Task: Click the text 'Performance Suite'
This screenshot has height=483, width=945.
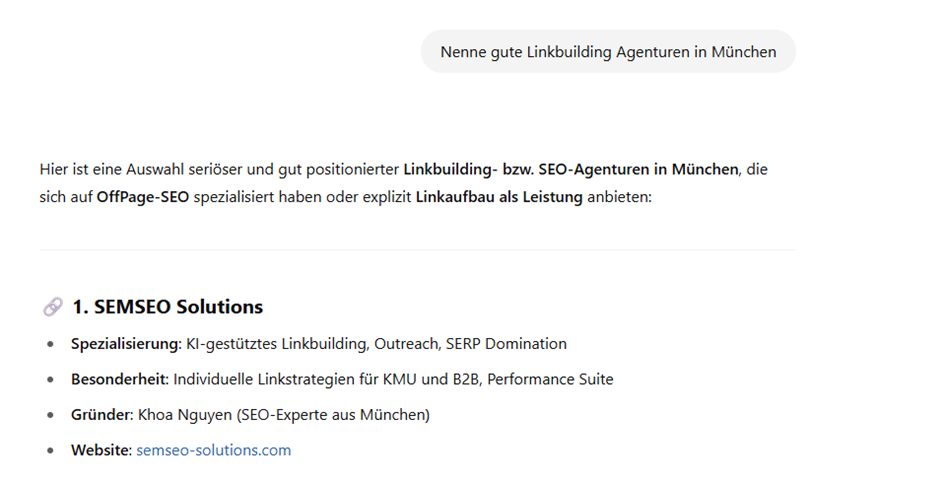Action: pyautogui.click(x=550, y=379)
